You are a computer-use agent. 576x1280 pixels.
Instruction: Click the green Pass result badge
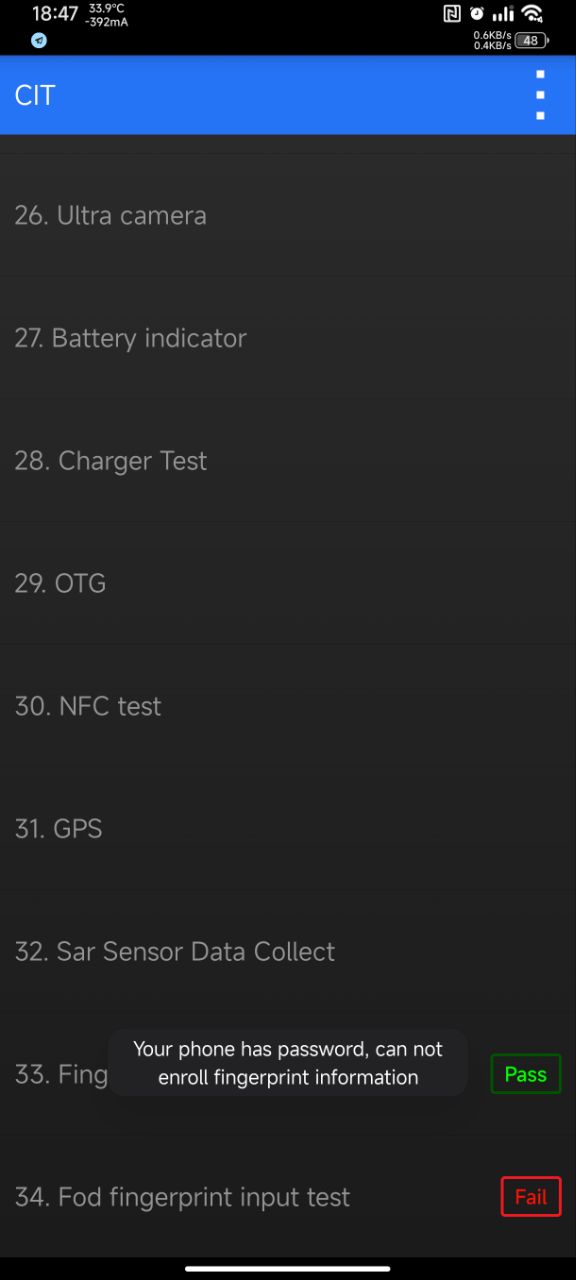tap(526, 1074)
